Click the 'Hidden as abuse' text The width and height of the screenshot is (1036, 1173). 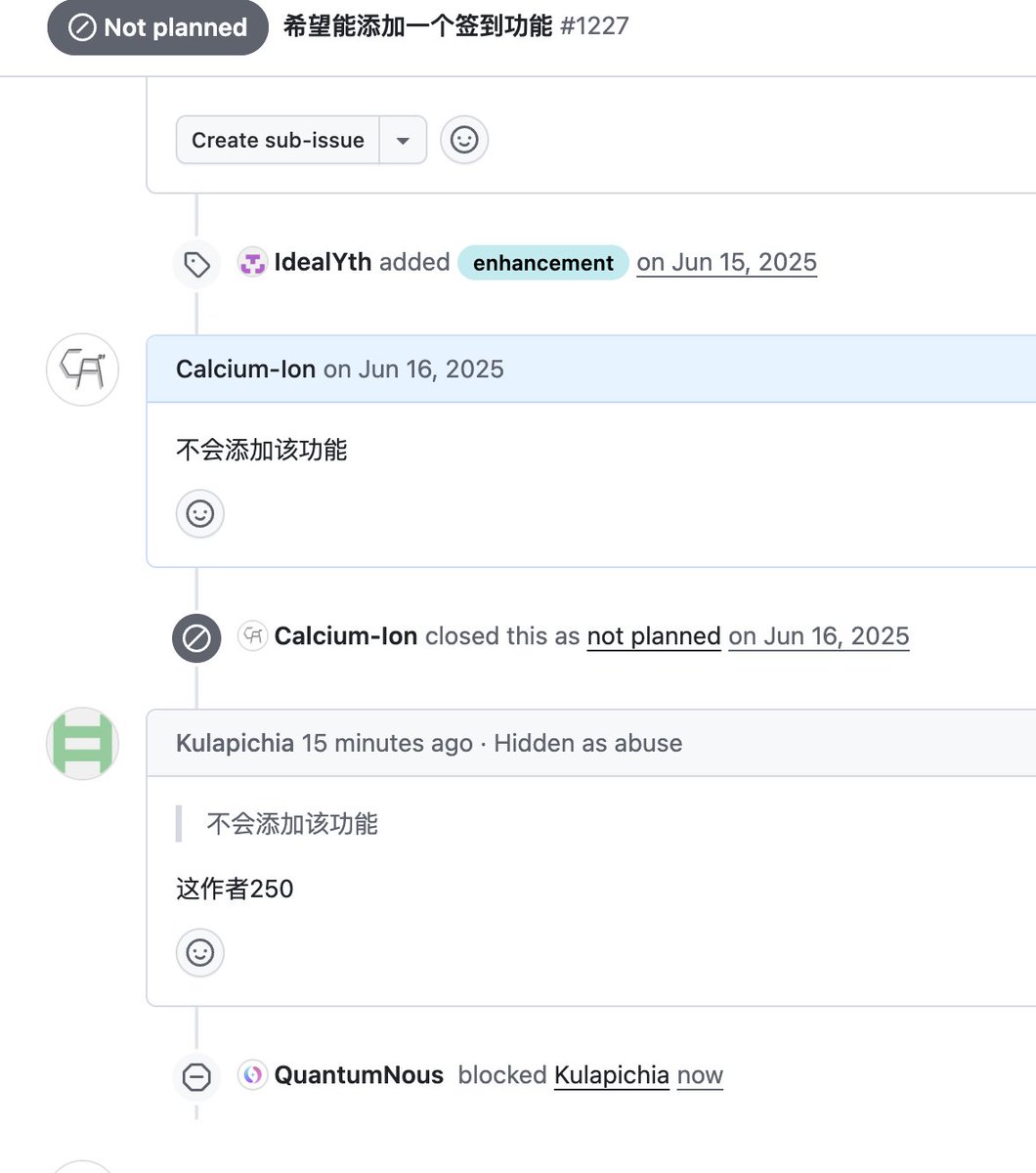pyautogui.click(x=588, y=743)
